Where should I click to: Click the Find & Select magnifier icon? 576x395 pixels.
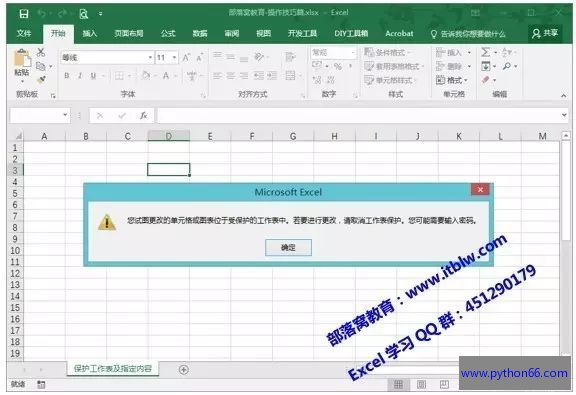point(507,66)
